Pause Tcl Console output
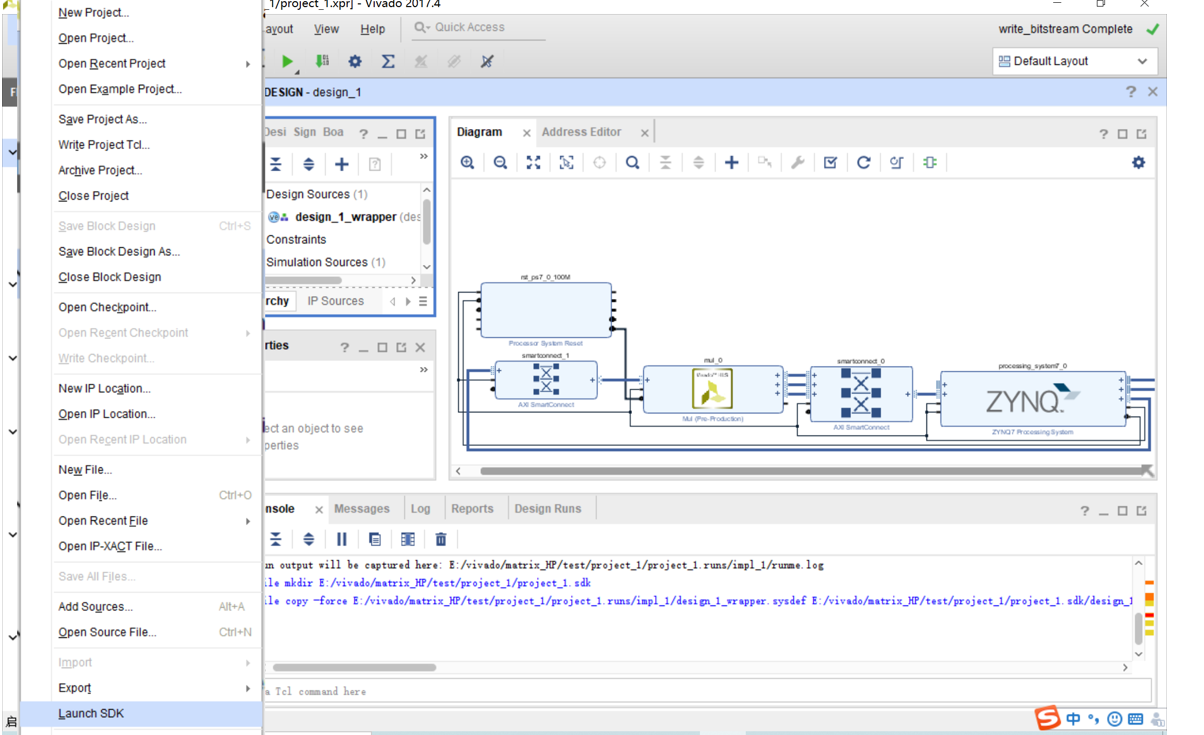The height and width of the screenshot is (735, 1204). pyautogui.click(x=341, y=539)
